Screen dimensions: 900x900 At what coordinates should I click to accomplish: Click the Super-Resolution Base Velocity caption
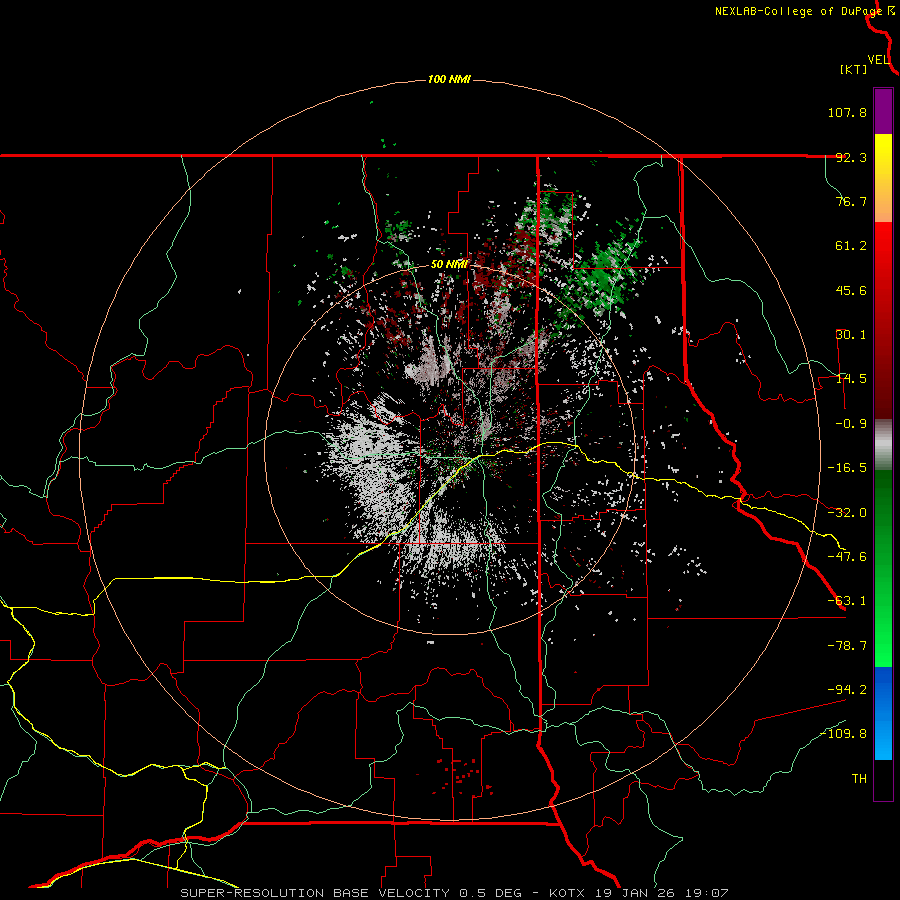tap(455, 893)
